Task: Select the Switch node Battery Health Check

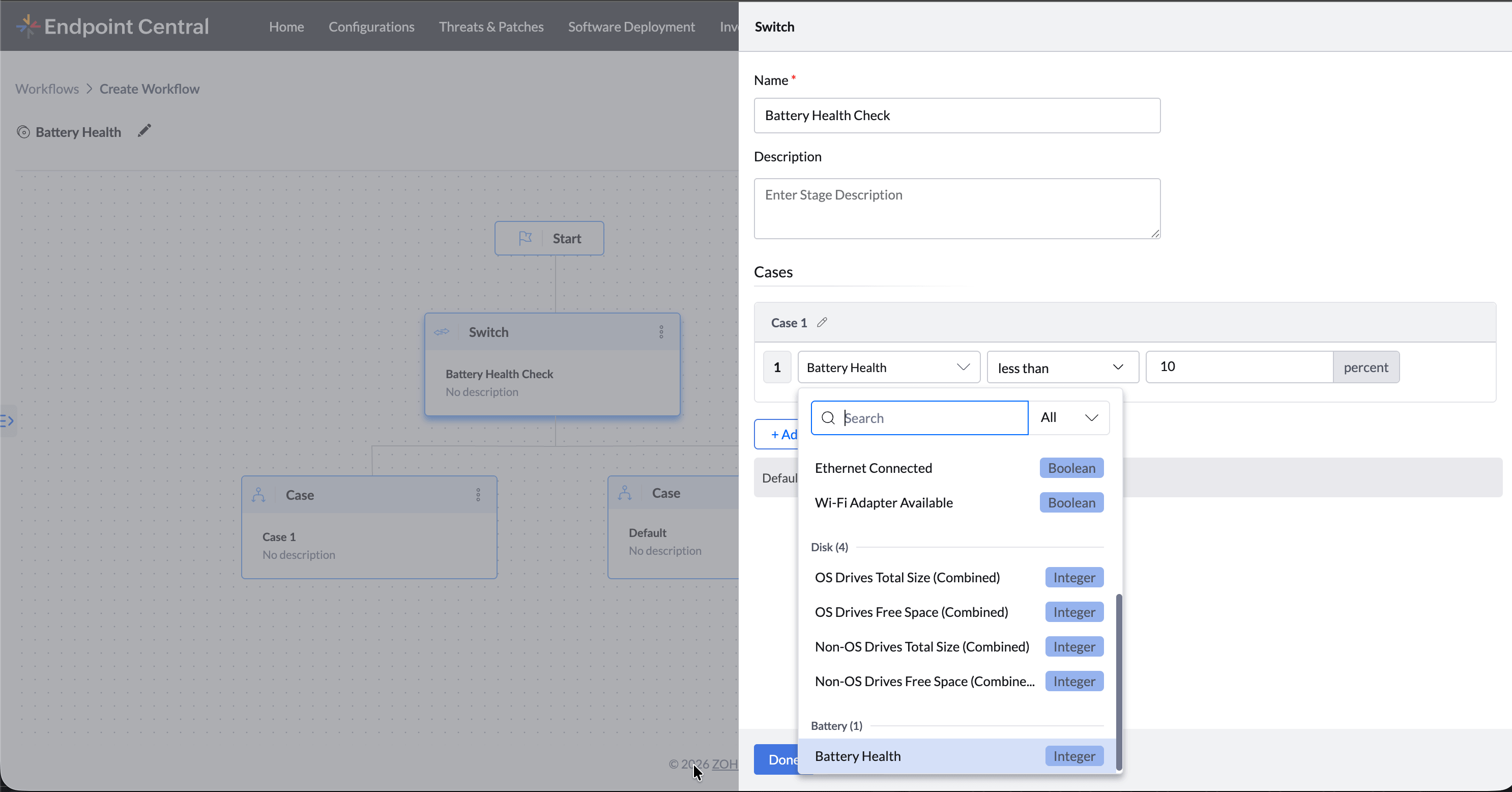Action: pos(553,364)
